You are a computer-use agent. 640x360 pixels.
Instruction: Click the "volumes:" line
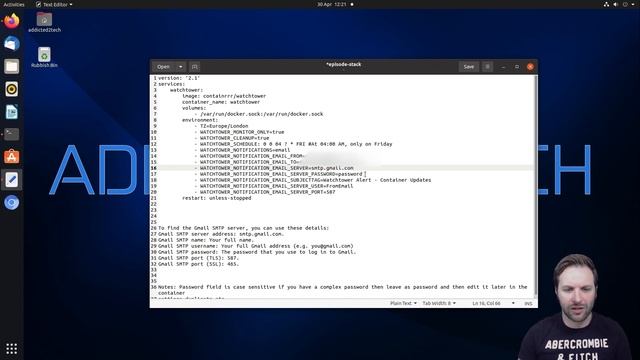(194, 108)
